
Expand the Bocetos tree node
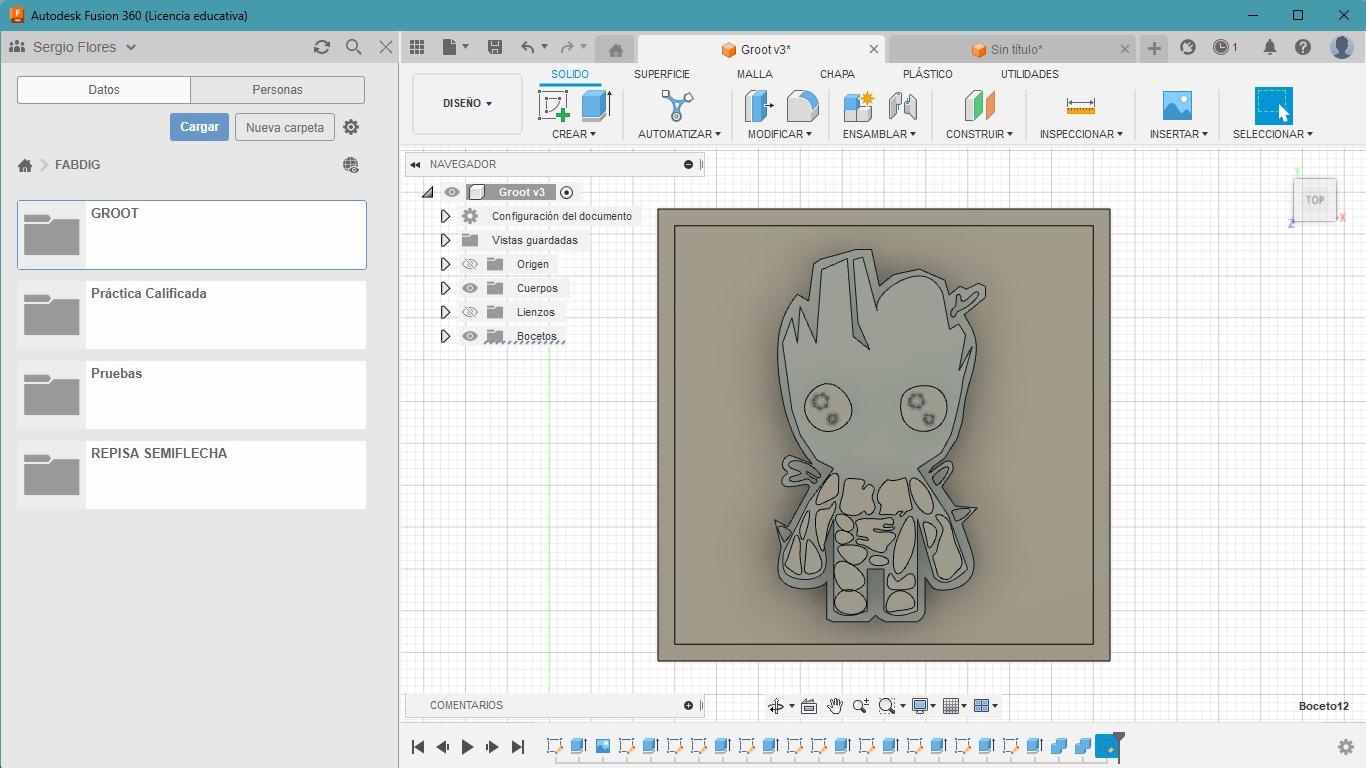click(445, 336)
